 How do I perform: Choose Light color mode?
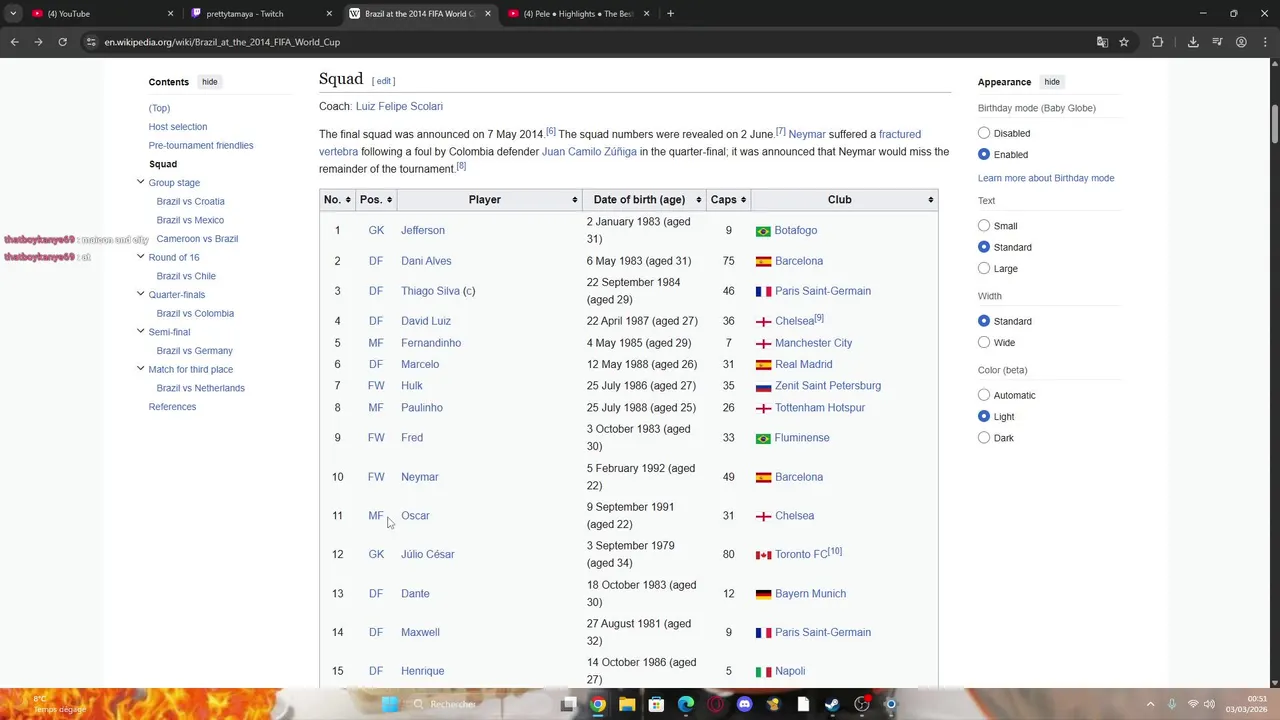(x=984, y=416)
